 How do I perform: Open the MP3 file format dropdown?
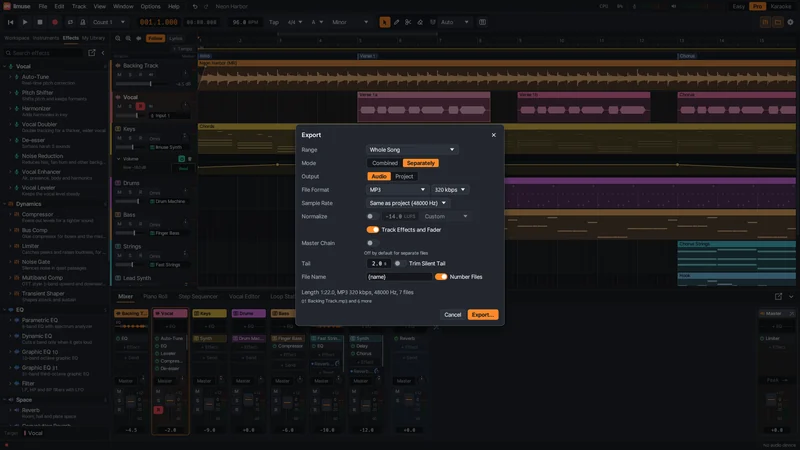(397, 190)
